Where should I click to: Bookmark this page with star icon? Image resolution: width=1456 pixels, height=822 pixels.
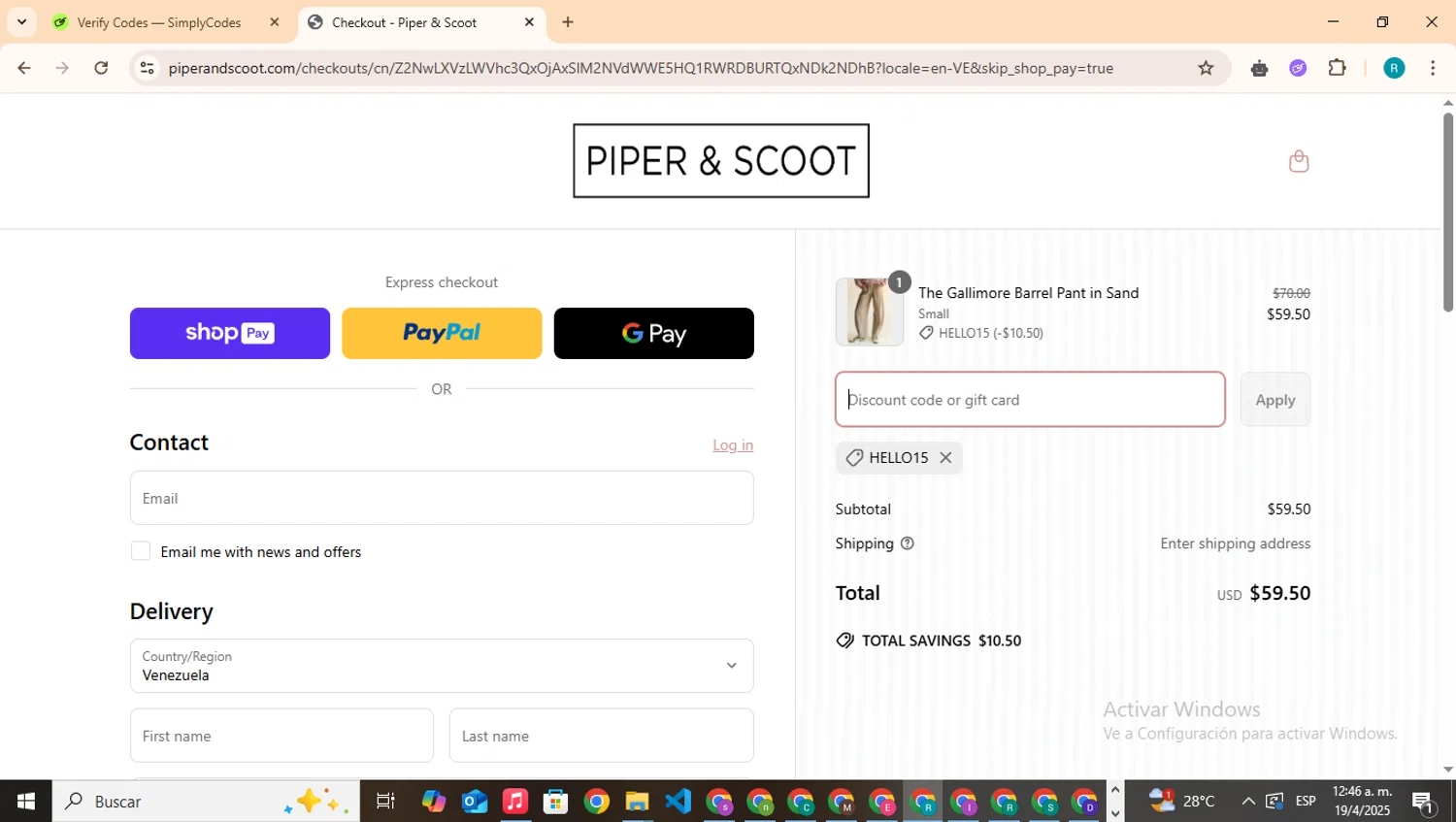[x=1206, y=68]
